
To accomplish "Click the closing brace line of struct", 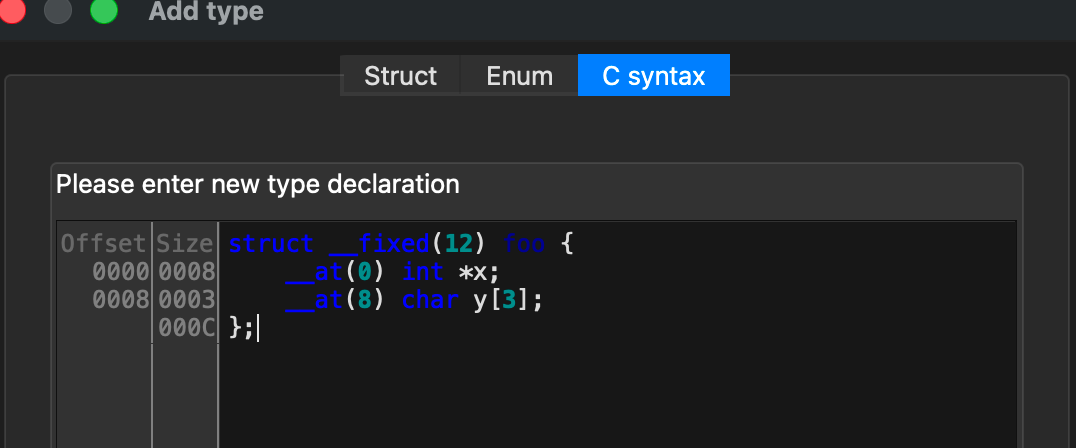I will click(241, 328).
